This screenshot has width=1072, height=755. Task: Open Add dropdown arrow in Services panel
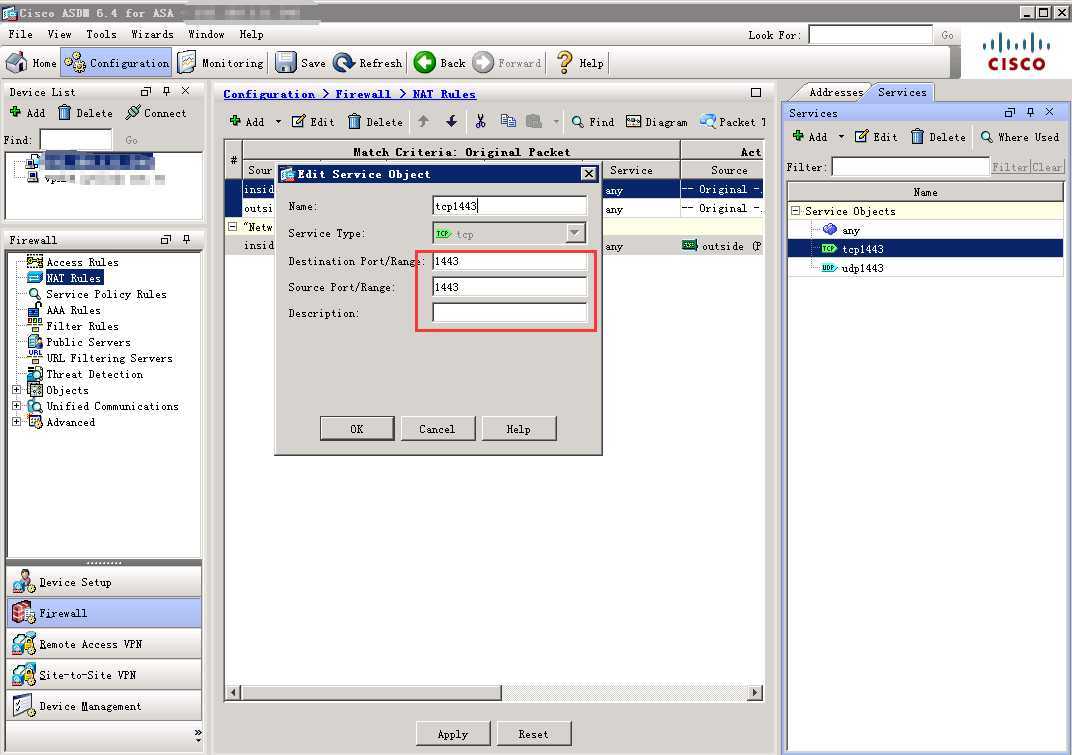coord(841,137)
